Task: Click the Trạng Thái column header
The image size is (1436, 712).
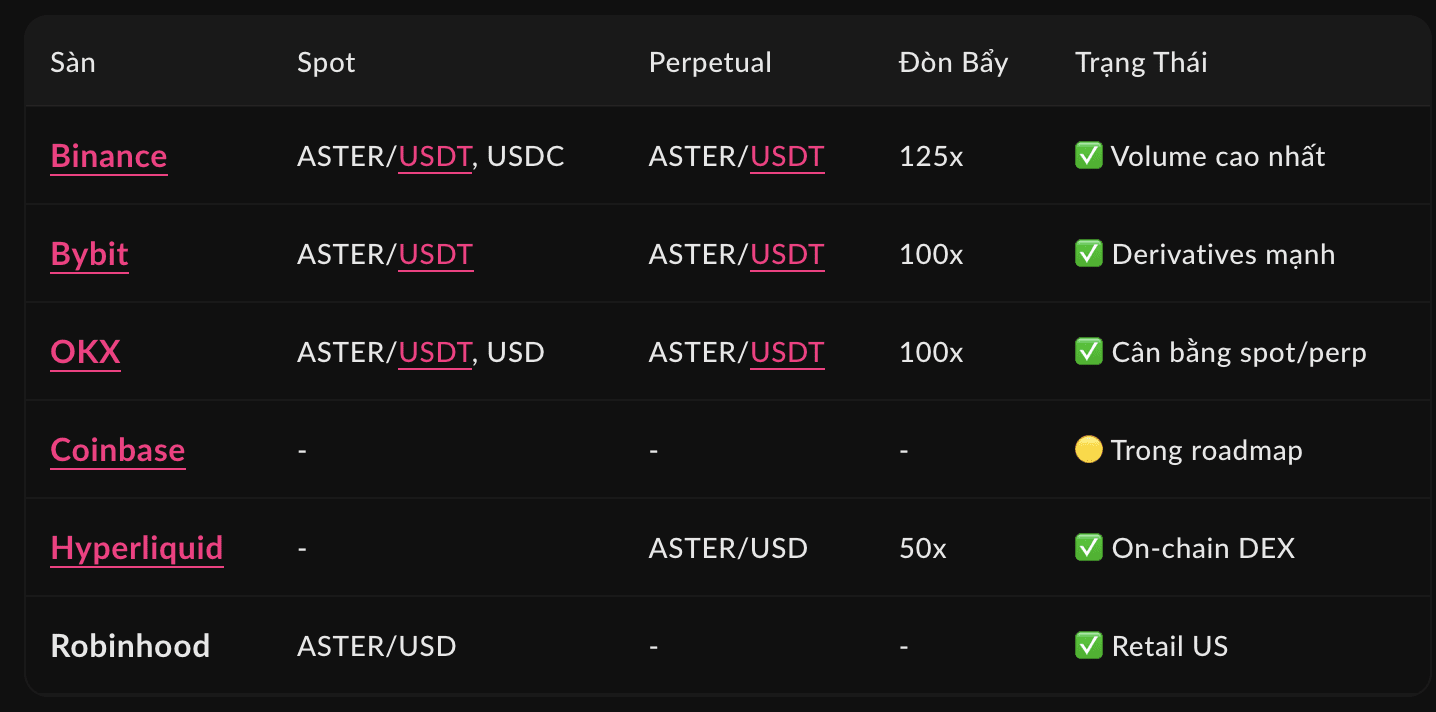Action: (1141, 62)
